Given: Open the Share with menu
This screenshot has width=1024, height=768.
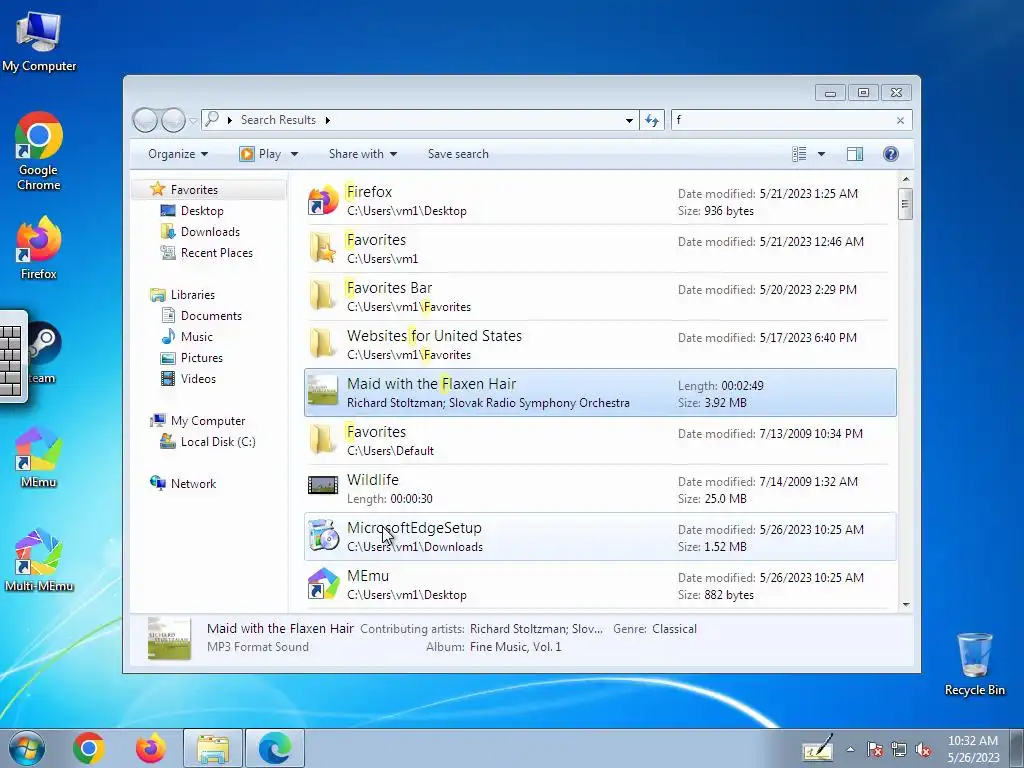Looking at the screenshot, I should coord(362,154).
